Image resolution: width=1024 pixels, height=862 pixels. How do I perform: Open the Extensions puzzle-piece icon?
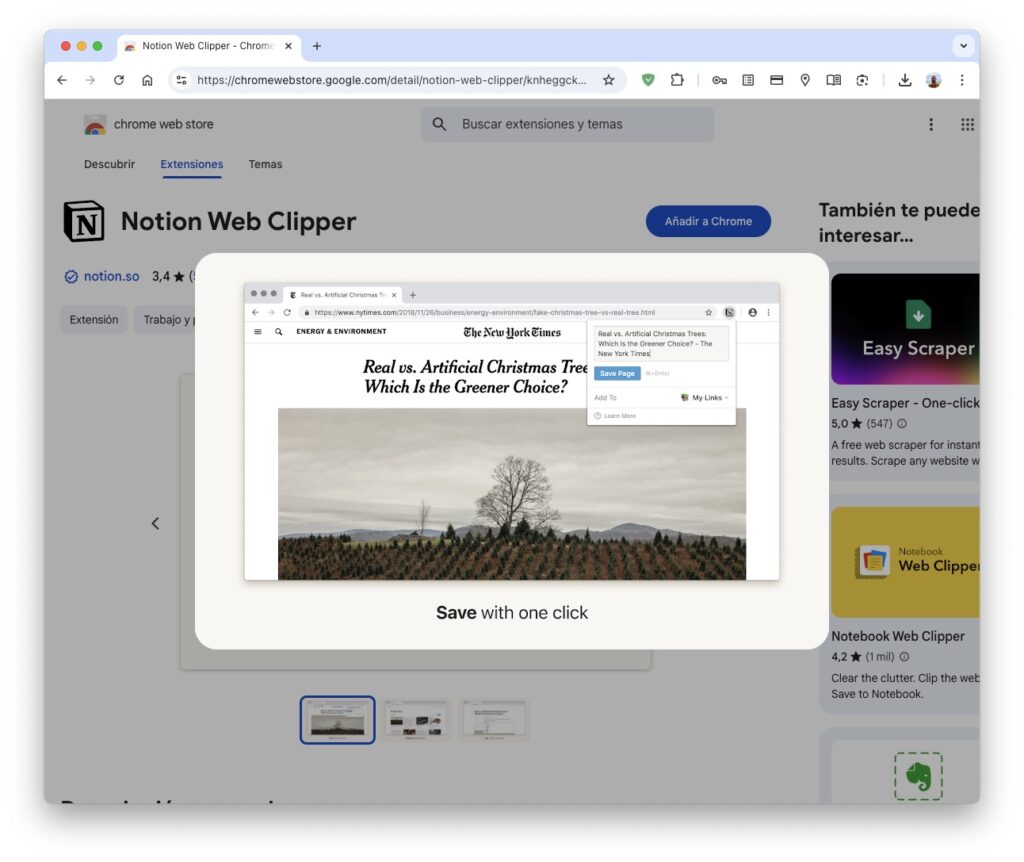pos(677,80)
